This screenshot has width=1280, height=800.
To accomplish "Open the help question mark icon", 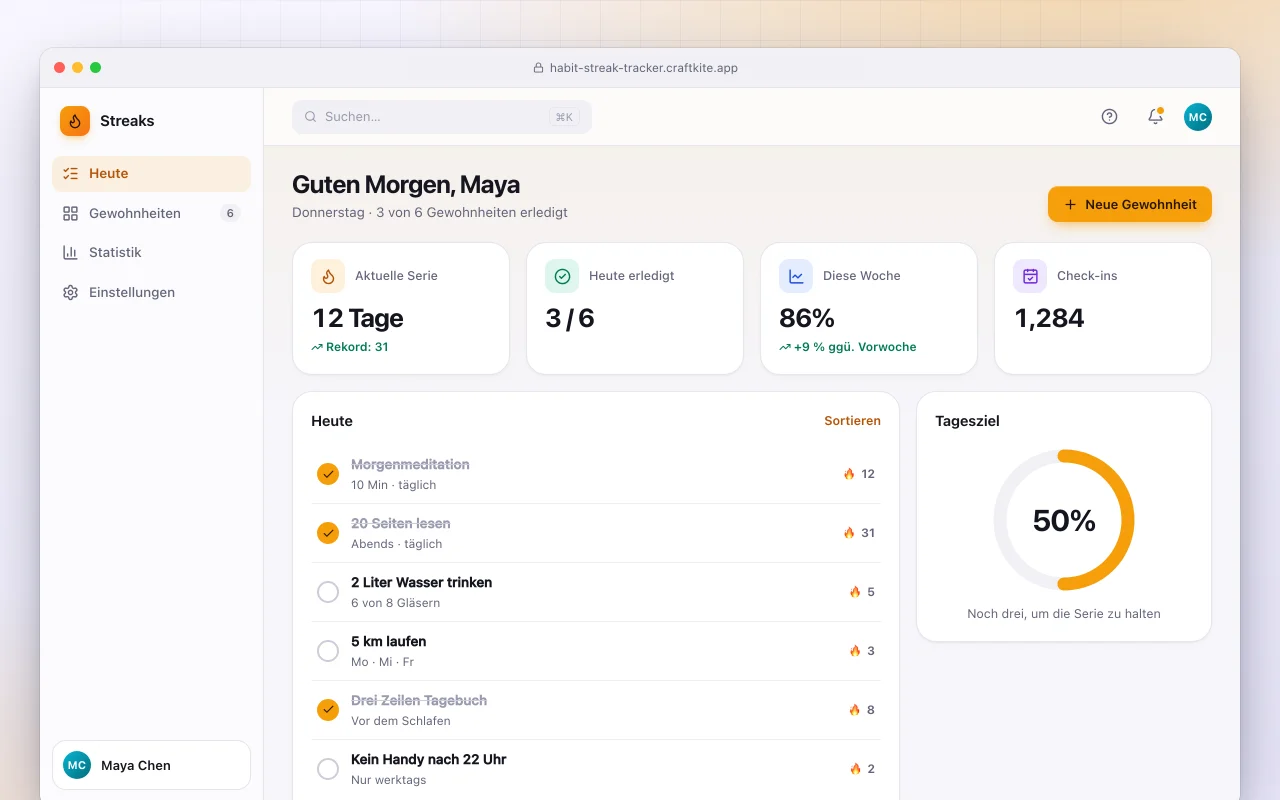I will (1109, 117).
